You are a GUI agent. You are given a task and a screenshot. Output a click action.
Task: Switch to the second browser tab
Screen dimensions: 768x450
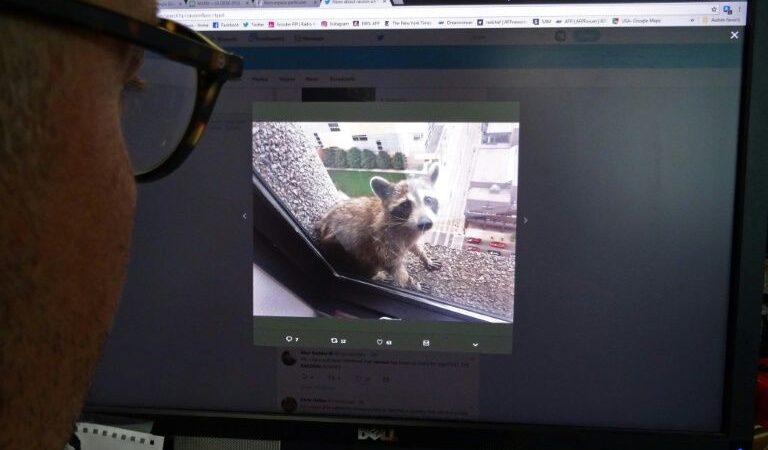pos(218,3)
